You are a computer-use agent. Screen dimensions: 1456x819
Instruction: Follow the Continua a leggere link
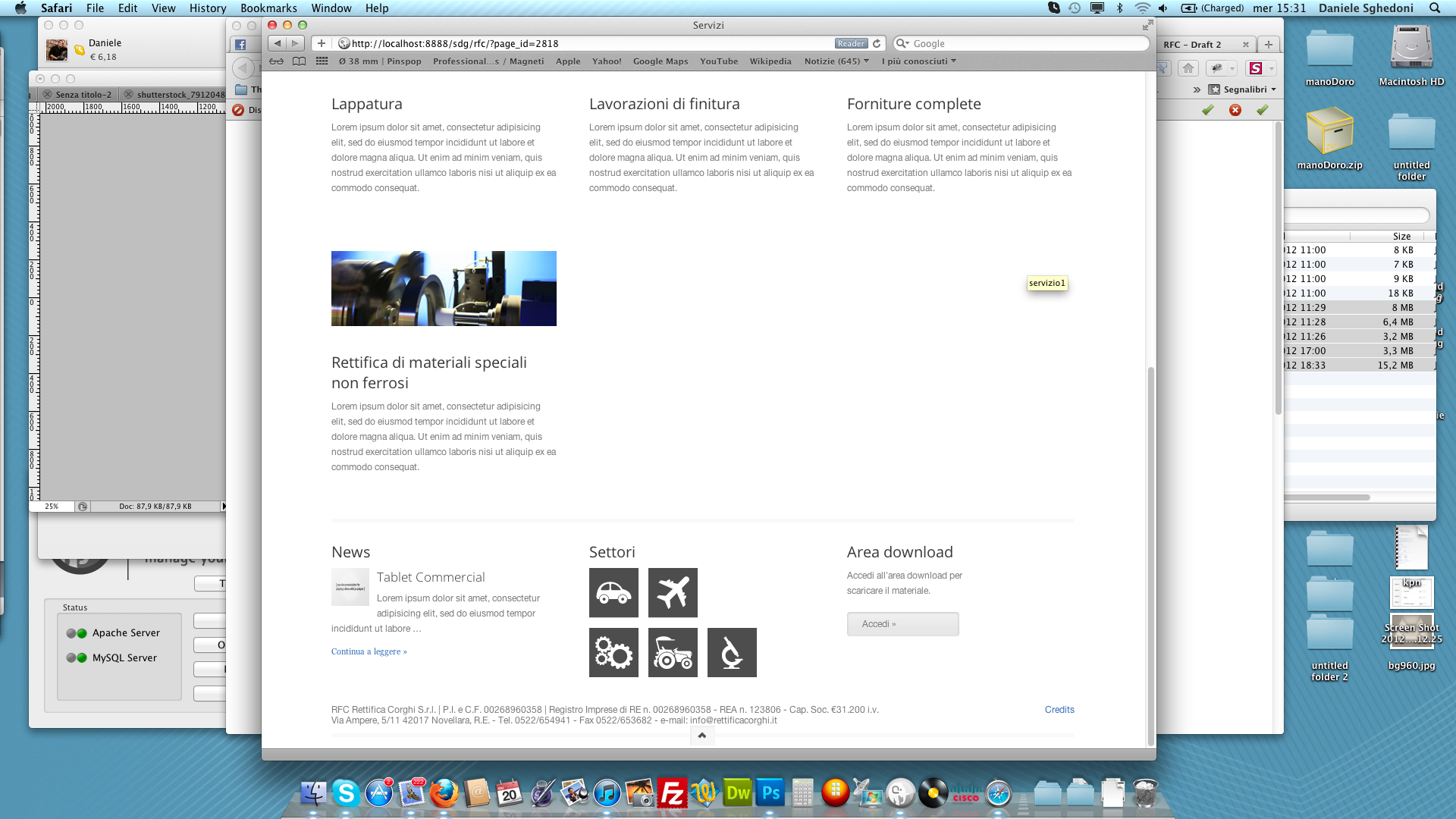point(369,651)
